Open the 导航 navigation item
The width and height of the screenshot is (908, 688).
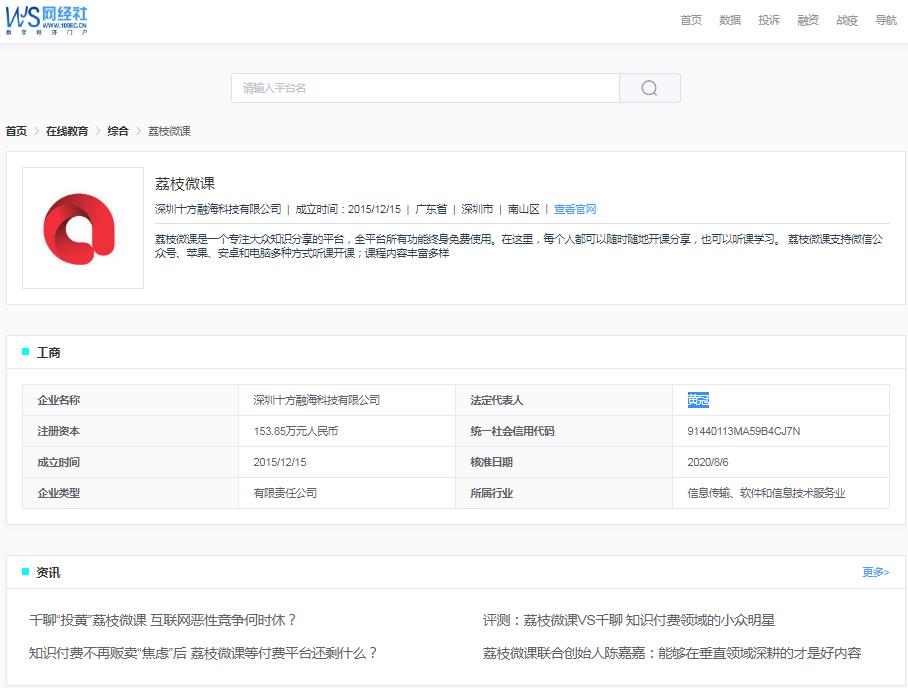click(884, 19)
